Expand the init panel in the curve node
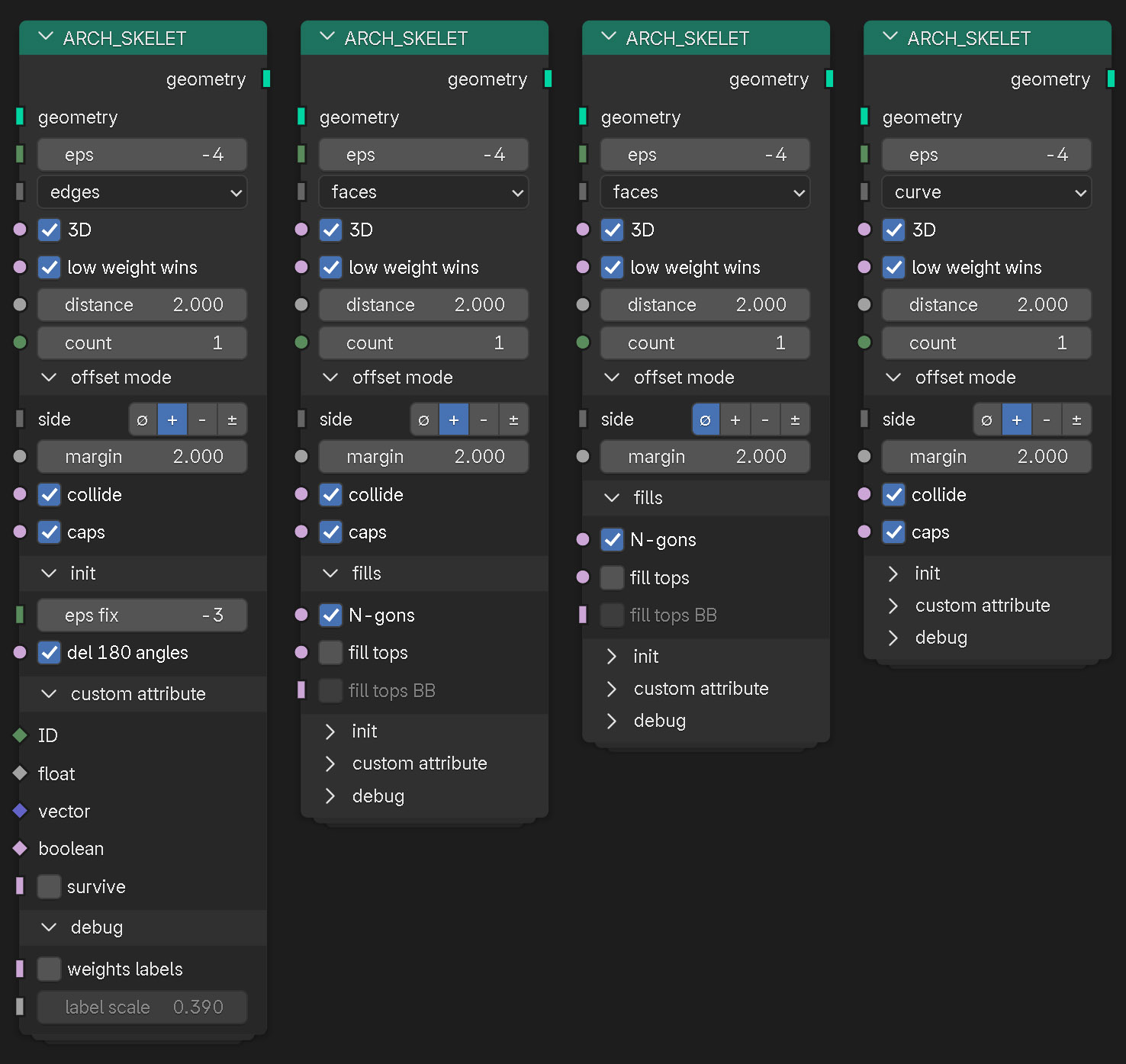Viewport: 1126px width, 1064px height. point(893,574)
